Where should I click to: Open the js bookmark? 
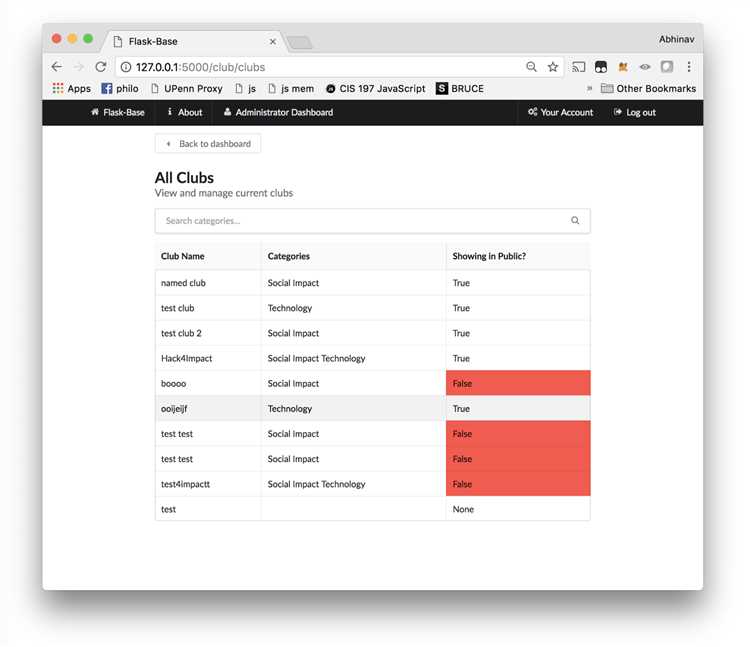(245, 88)
